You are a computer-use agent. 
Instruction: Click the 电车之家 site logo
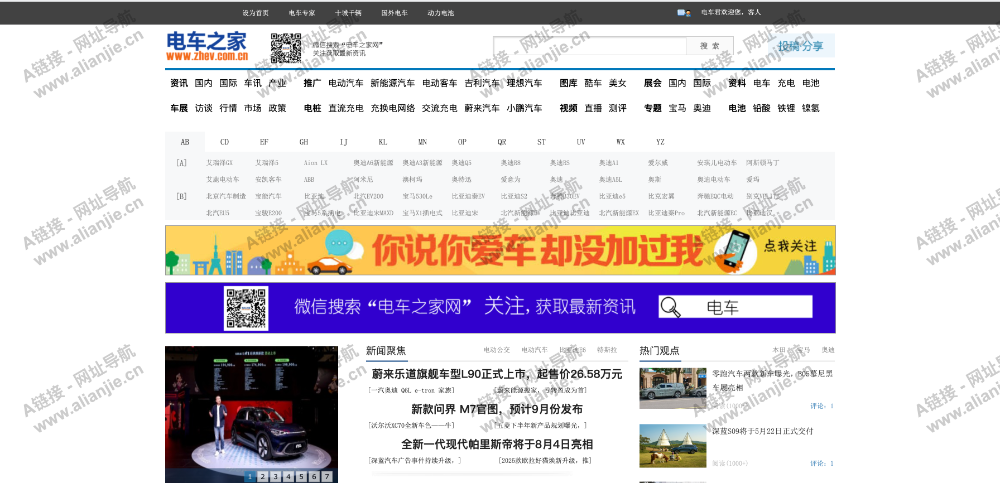pos(207,47)
